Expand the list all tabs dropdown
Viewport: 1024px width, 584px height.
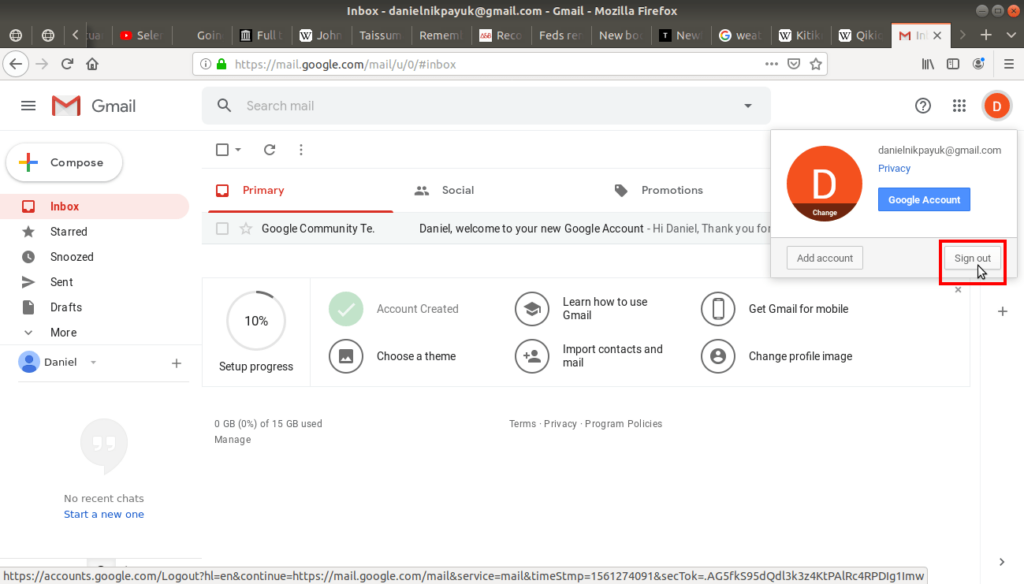pos(1011,35)
